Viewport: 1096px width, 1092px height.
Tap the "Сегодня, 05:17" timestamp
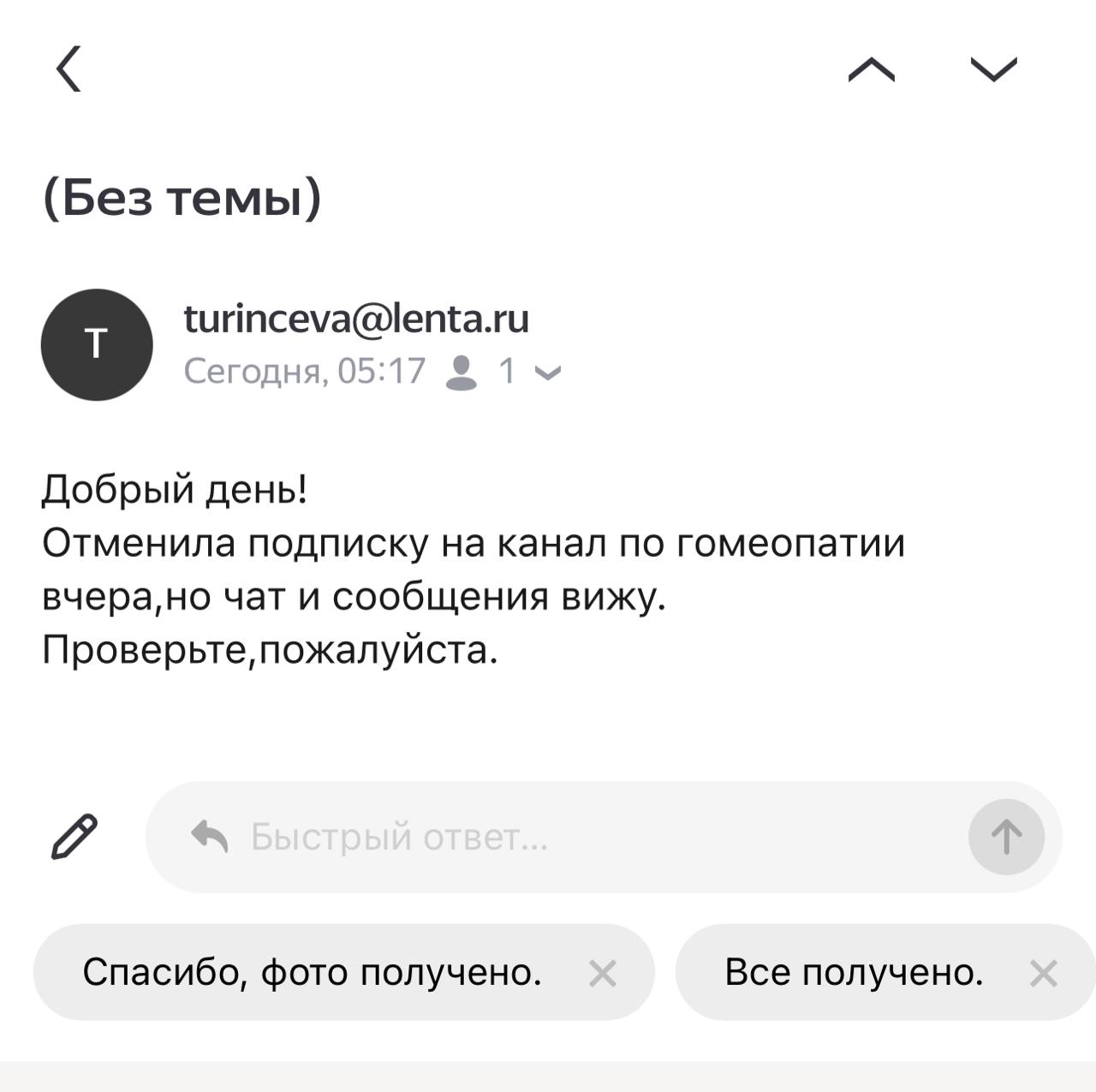tap(305, 372)
